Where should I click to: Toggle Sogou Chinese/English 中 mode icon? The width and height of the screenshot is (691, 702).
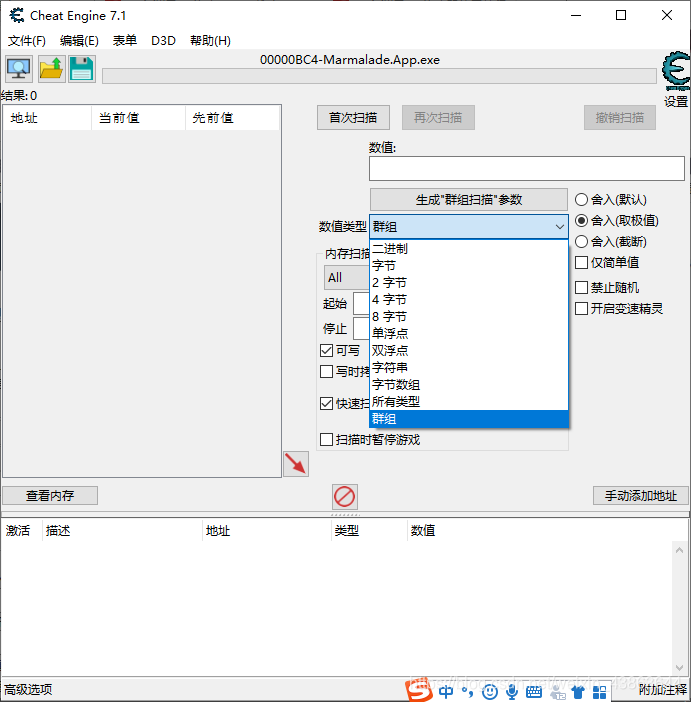pos(446,692)
